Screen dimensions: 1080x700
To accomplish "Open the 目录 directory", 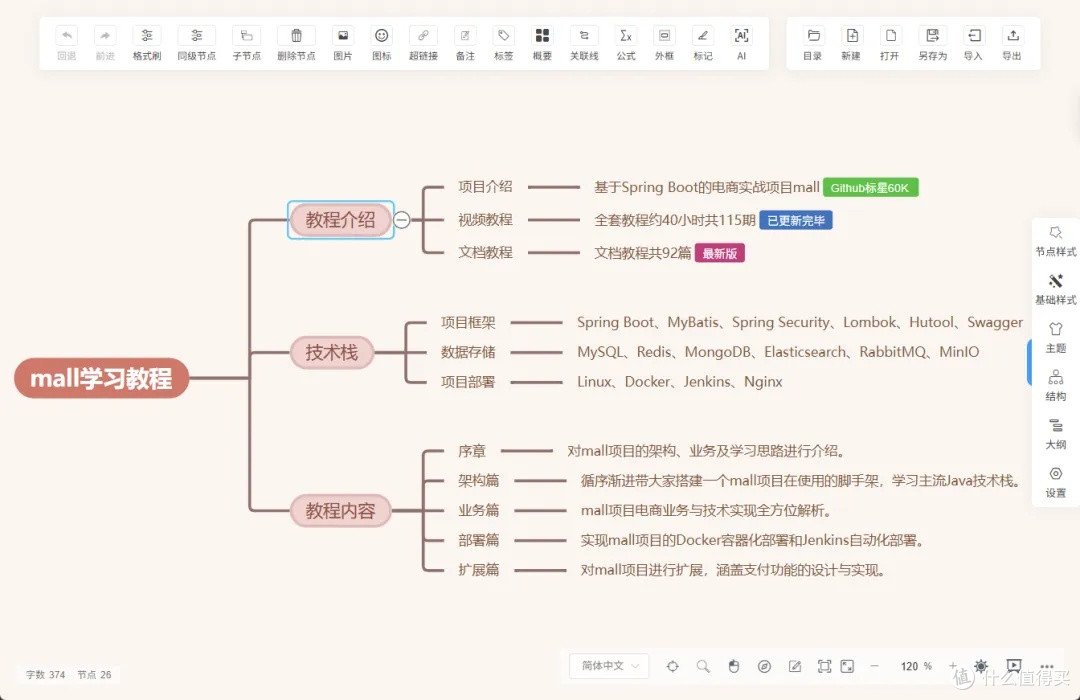I will [x=813, y=36].
